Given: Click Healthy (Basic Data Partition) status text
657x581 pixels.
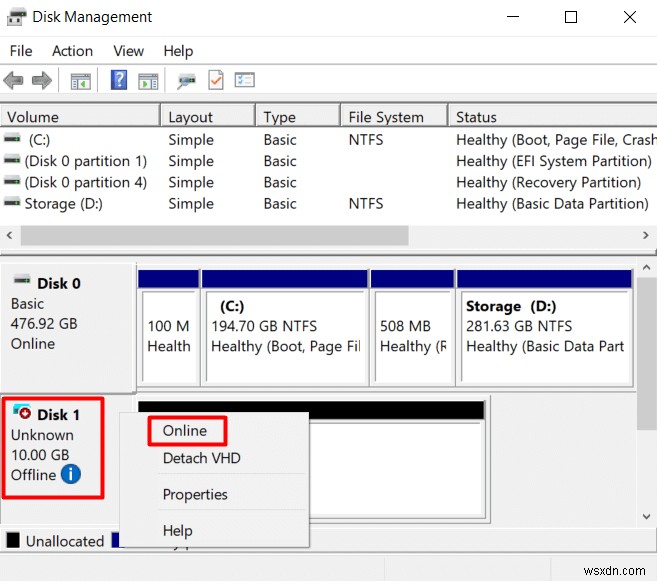Looking at the screenshot, I should [552, 204].
